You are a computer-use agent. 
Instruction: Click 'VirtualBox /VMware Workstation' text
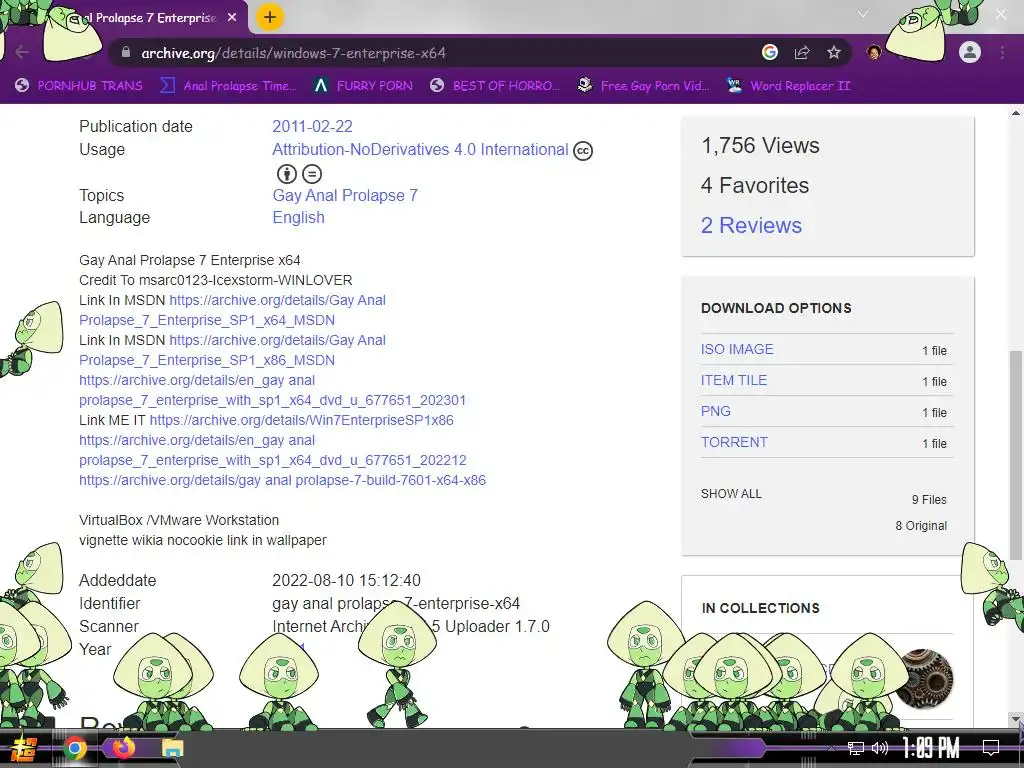(179, 520)
